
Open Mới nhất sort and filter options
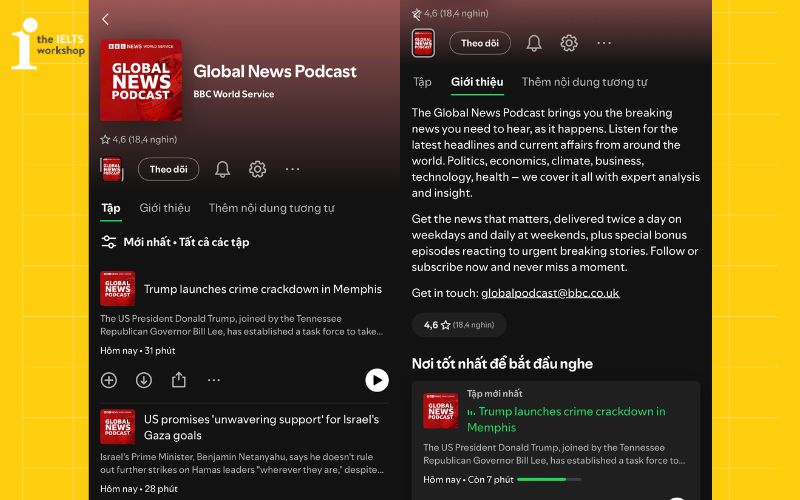175,242
